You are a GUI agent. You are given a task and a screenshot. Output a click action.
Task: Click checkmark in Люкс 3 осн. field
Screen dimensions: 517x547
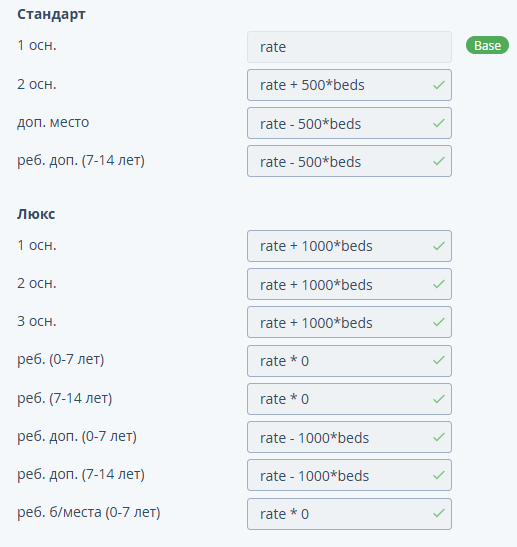pyautogui.click(x=439, y=322)
